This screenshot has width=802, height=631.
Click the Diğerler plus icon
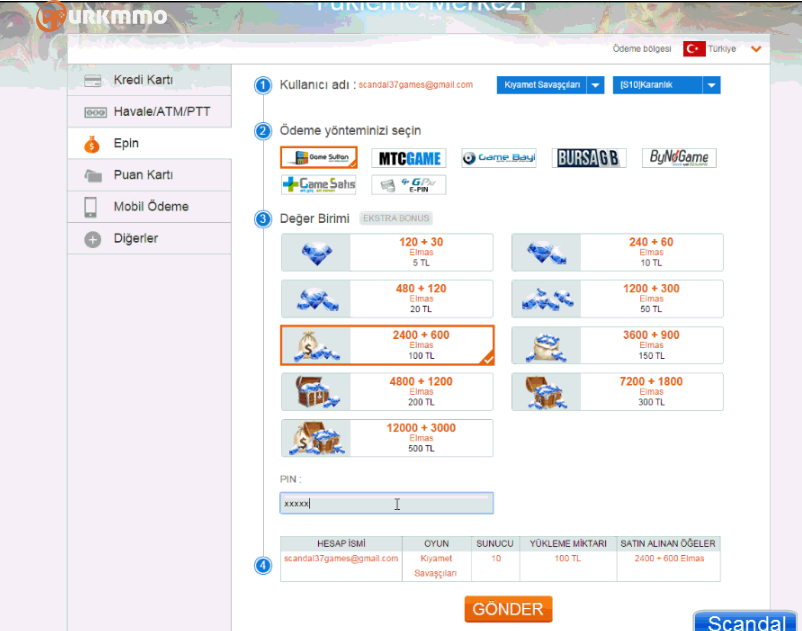tap(93, 239)
